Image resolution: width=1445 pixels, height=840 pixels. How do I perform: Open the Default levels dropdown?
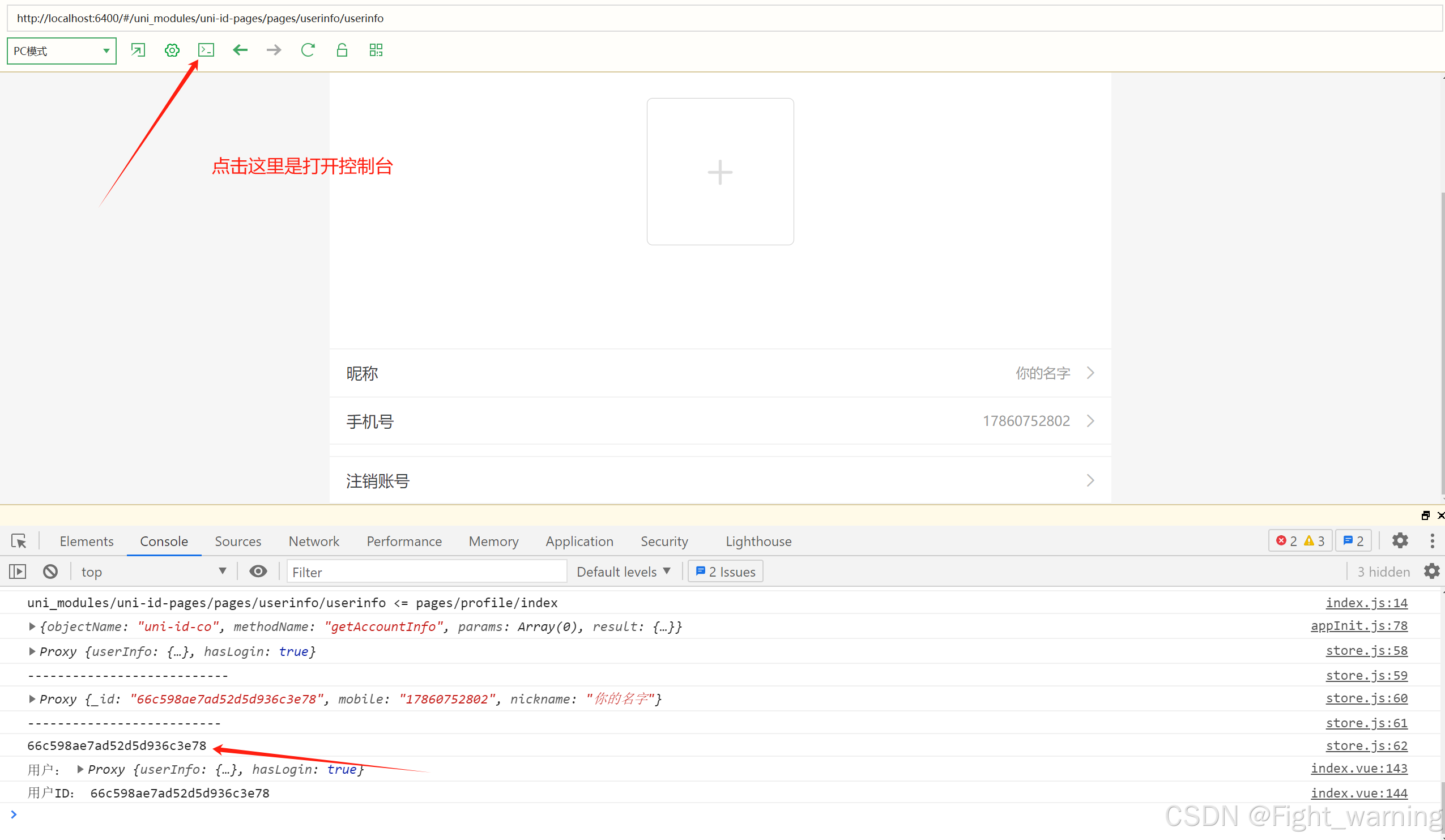(x=623, y=572)
